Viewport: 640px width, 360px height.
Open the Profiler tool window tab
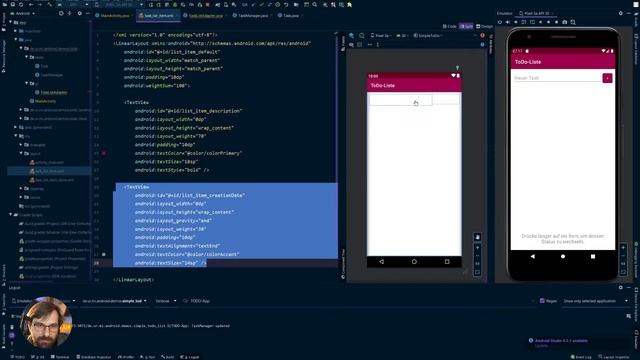[125, 357]
